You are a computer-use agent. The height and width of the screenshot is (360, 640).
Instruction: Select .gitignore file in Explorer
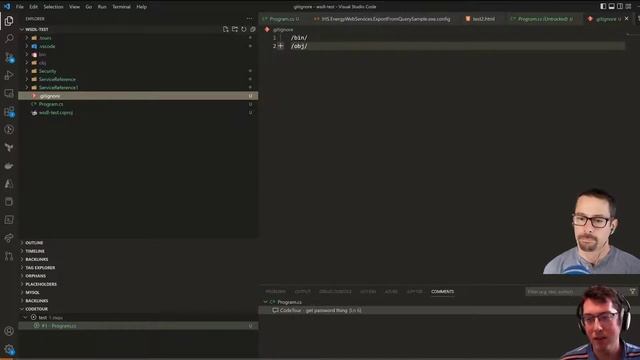(x=138, y=96)
